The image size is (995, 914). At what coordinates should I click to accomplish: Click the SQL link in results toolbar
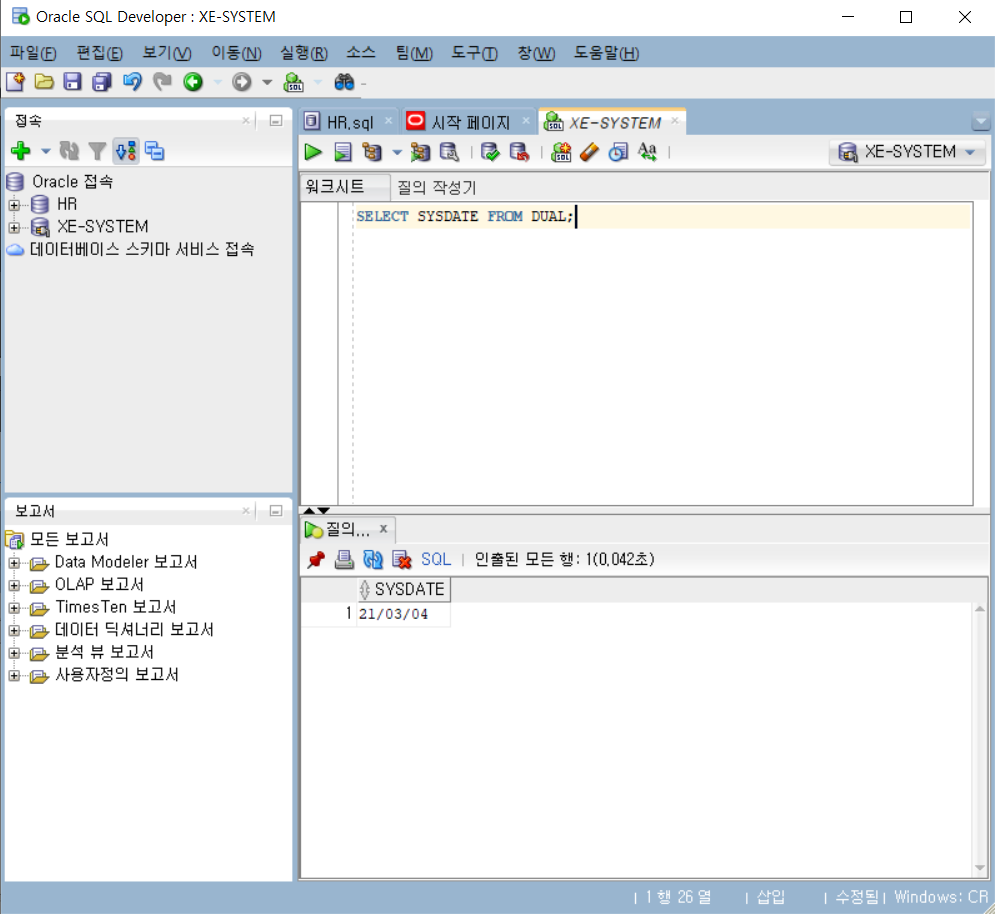pyautogui.click(x=436, y=559)
